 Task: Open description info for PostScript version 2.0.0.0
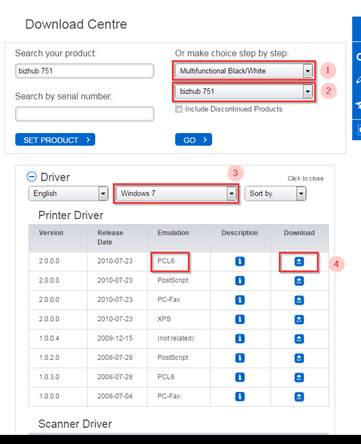coord(240,281)
